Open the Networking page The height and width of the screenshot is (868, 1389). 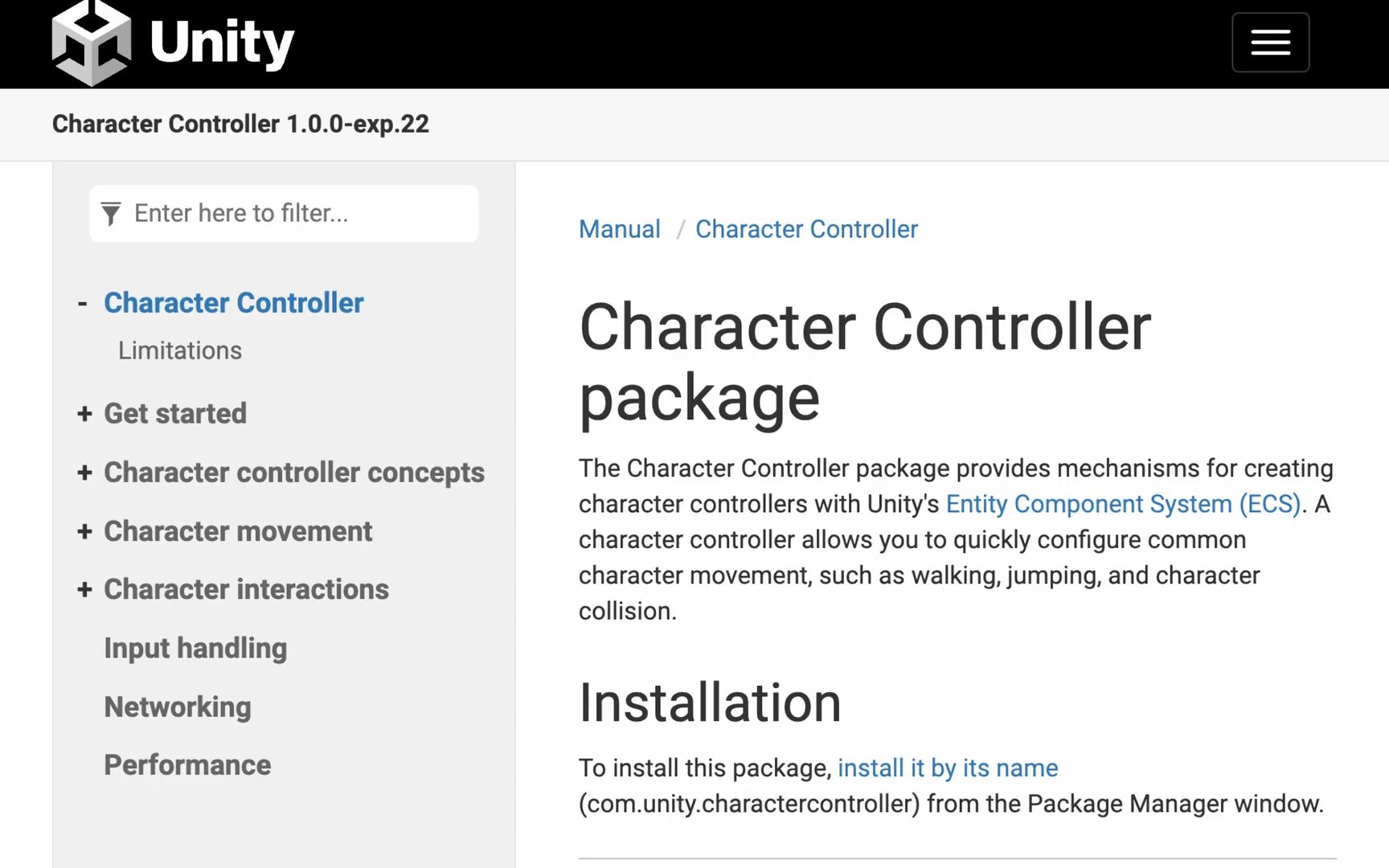(178, 707)
